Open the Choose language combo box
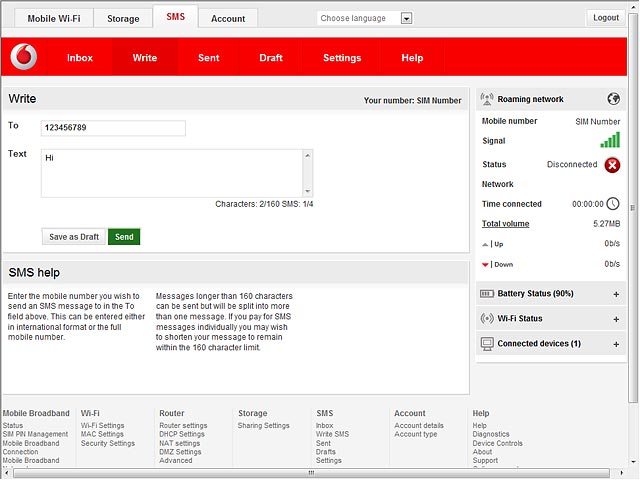 tap(364, 18)
